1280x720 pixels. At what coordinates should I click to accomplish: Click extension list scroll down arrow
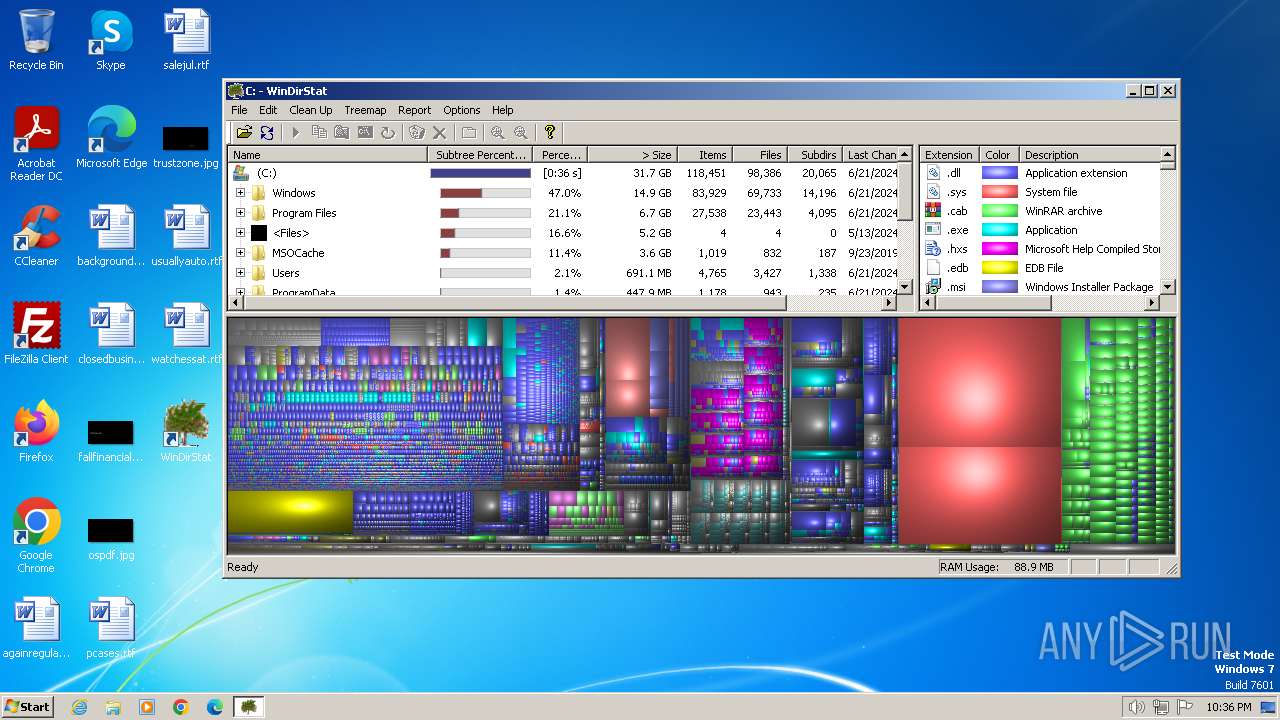point(1166,287)
